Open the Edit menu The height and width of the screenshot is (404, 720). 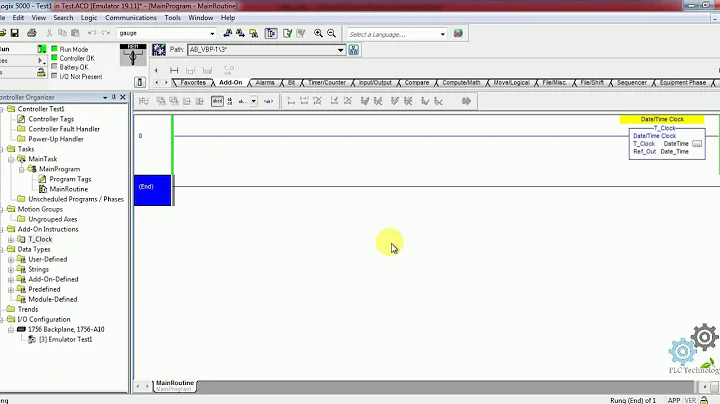18,17
